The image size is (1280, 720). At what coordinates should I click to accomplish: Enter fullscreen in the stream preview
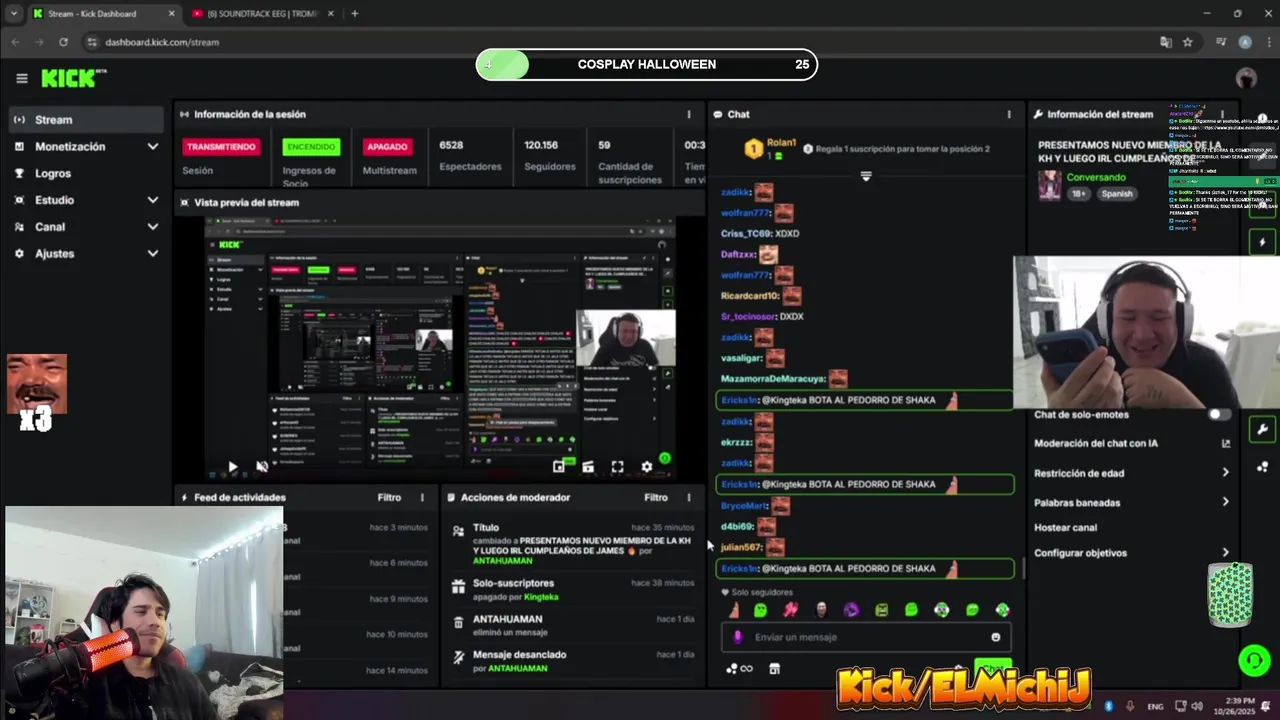[617, 466]
